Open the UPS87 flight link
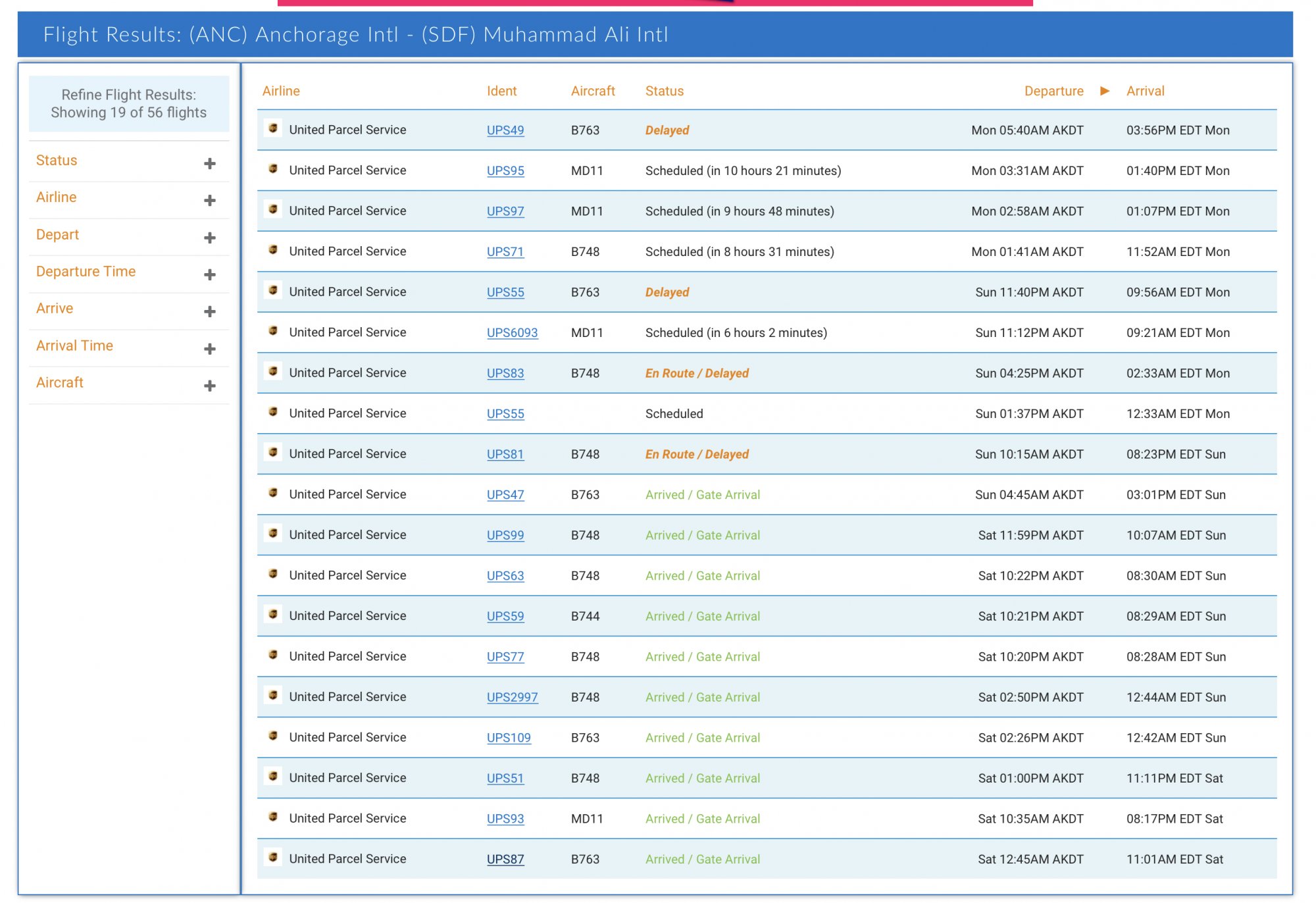Screen dimensions: 1316x903 pos(505,859)
